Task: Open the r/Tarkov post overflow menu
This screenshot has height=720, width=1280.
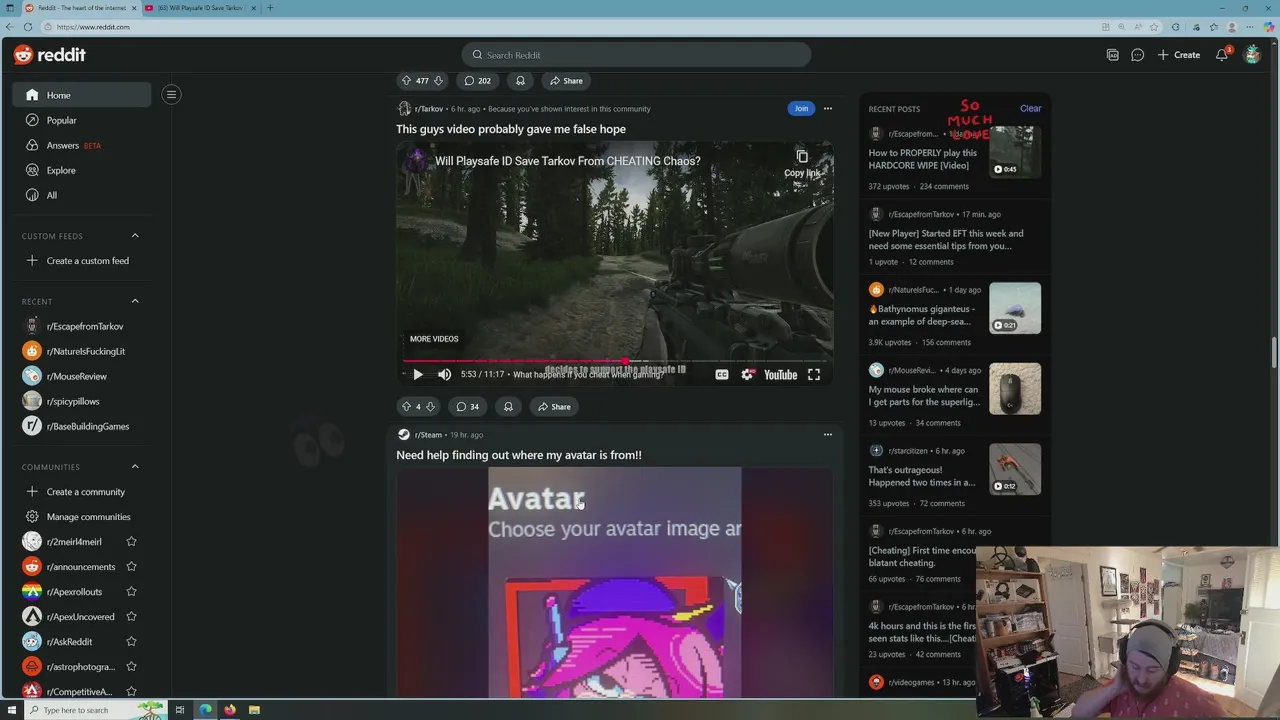Action: click(x=827, y=109)
